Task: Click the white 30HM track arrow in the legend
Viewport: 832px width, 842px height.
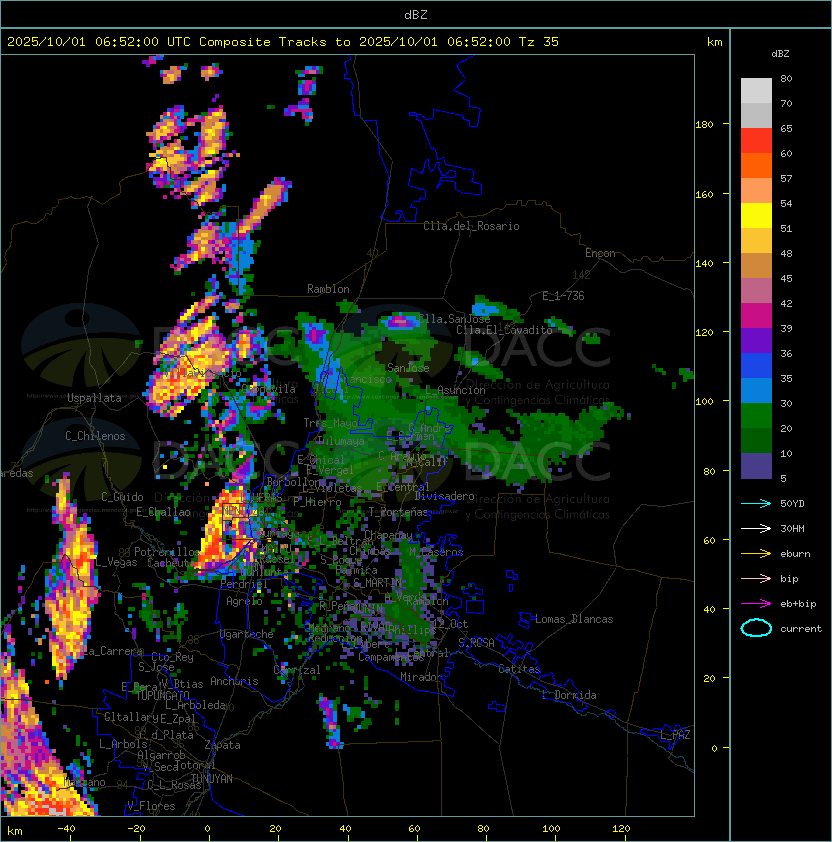Action: (x=756, y=528)
